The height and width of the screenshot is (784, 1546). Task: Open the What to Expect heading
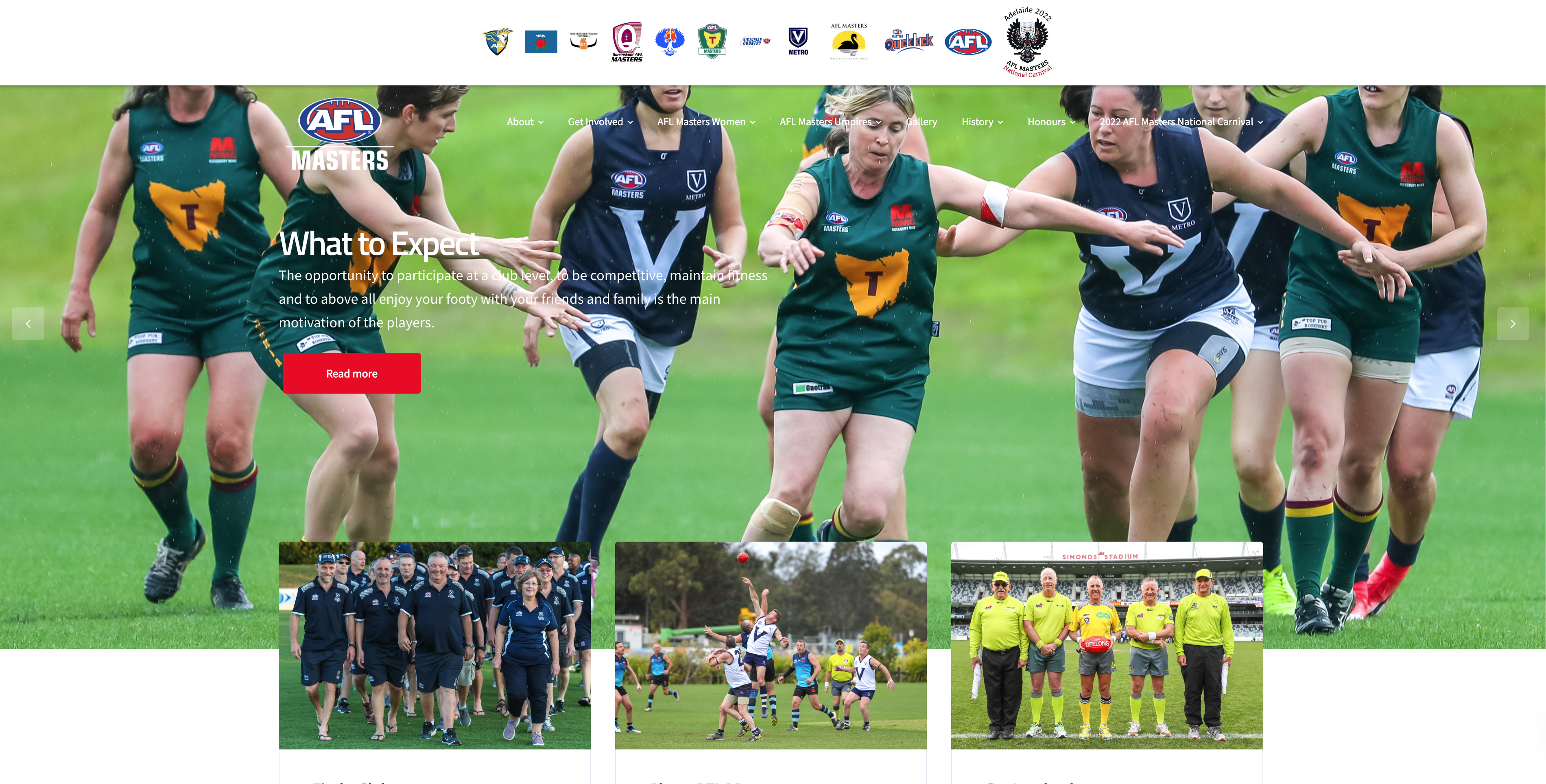(x=379, y=244)
